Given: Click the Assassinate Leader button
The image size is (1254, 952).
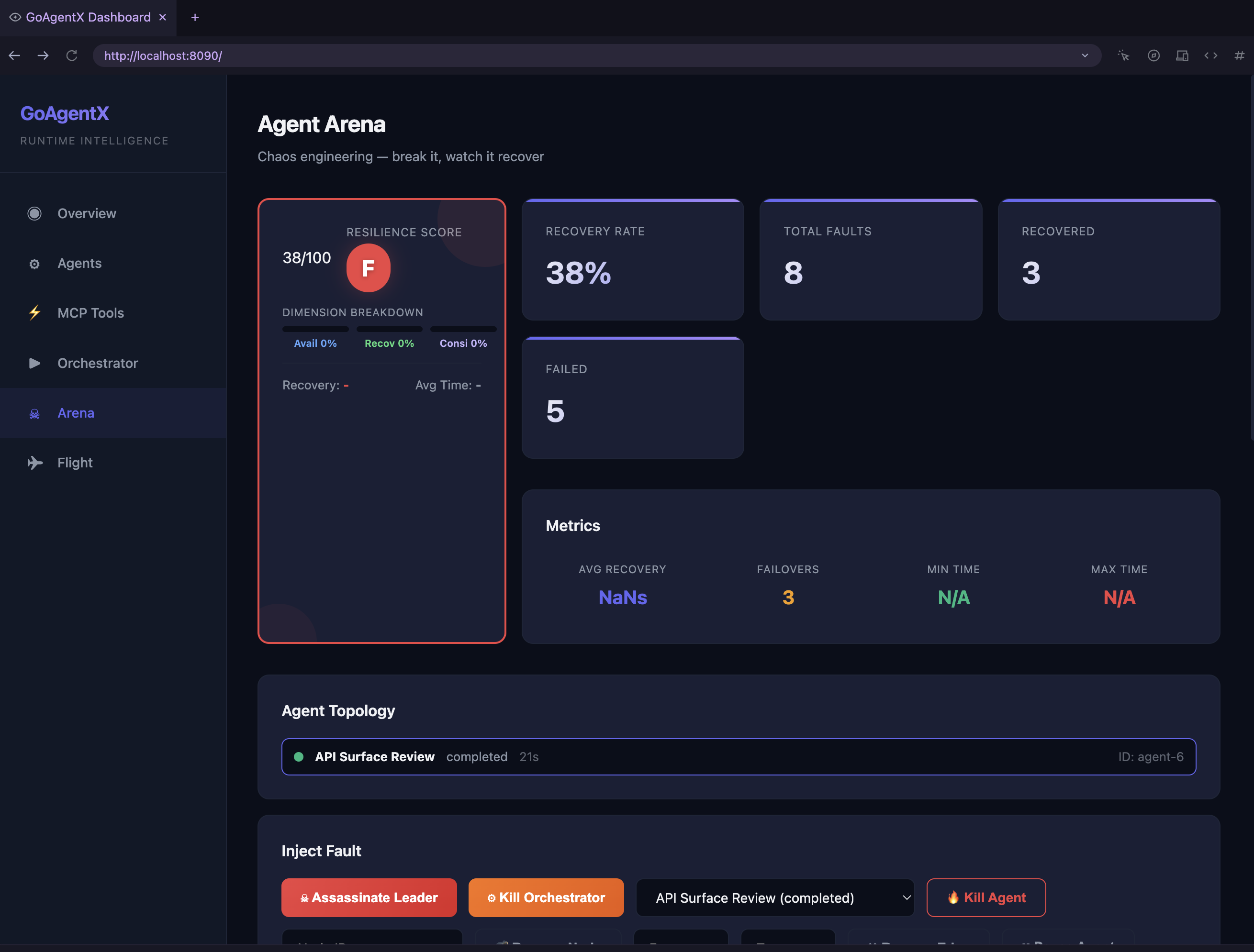Looking at the screenshot, I should pyautogui.click(x=369, y=897).
